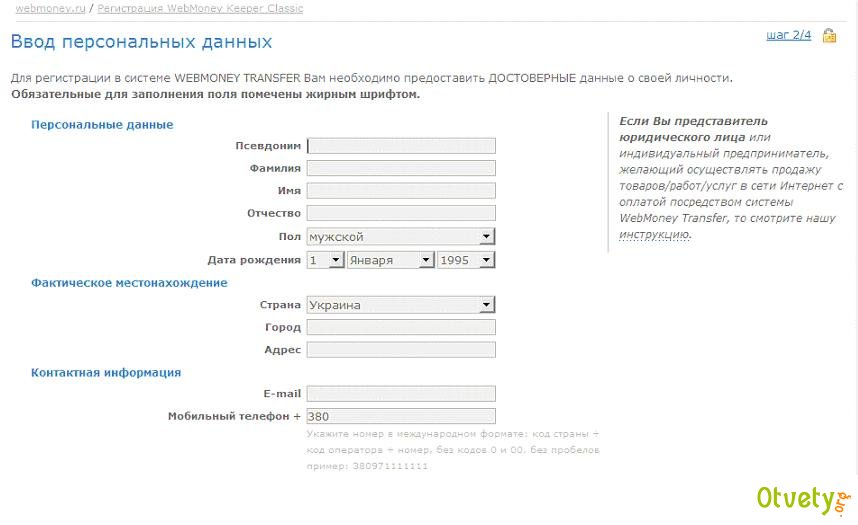Expand the Пол gender dropdown

pyautogui.click(x=401, y=237)
